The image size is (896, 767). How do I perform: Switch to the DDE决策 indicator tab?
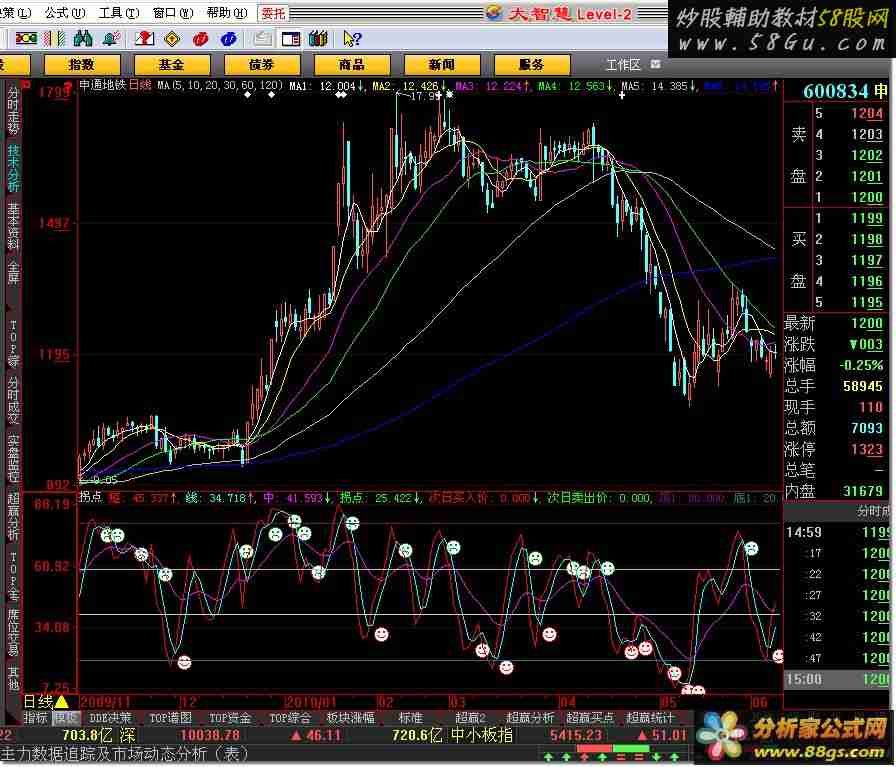tap(110, 718)
